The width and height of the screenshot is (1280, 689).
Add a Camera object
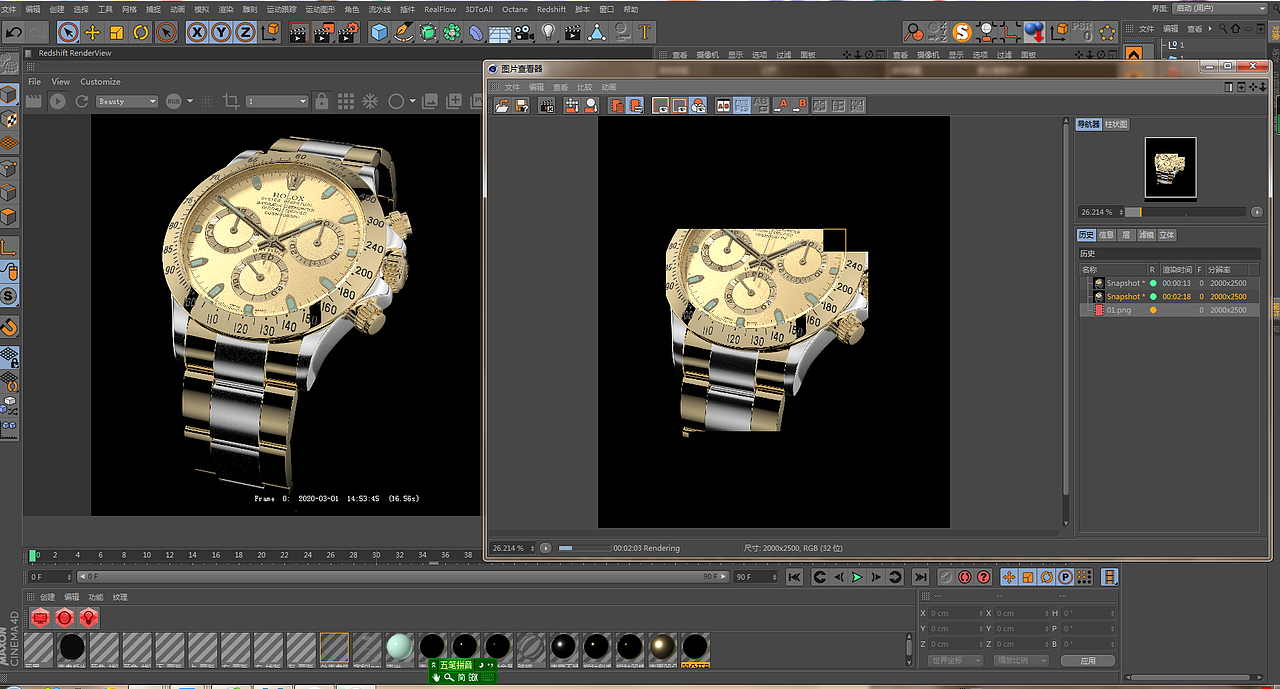(x=524, y=32)
